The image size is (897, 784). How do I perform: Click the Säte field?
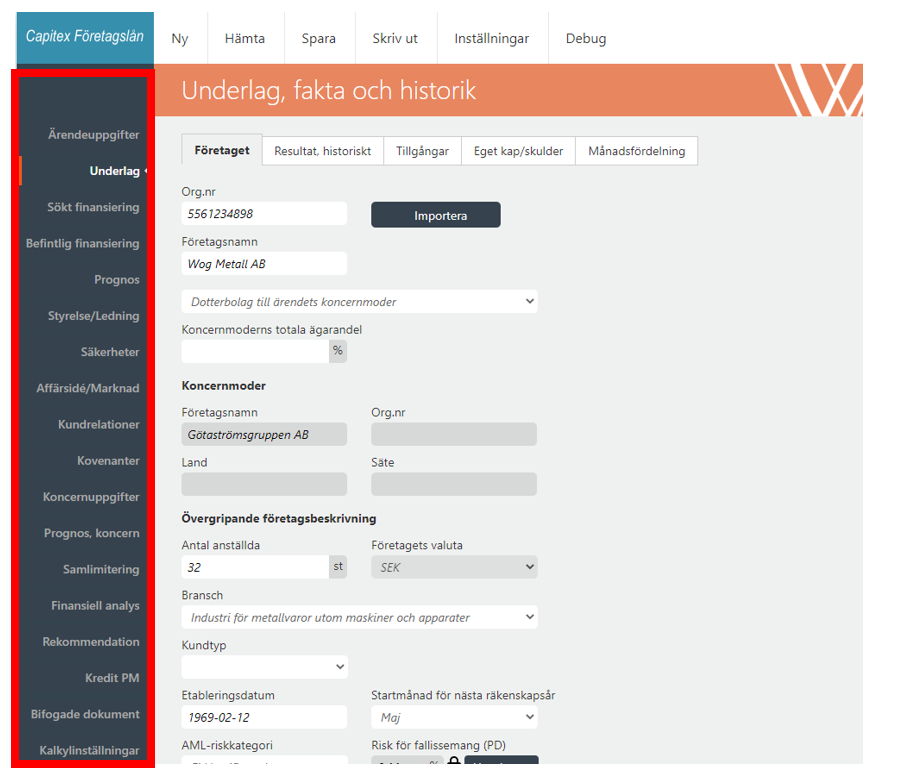(x=454, y=484)
